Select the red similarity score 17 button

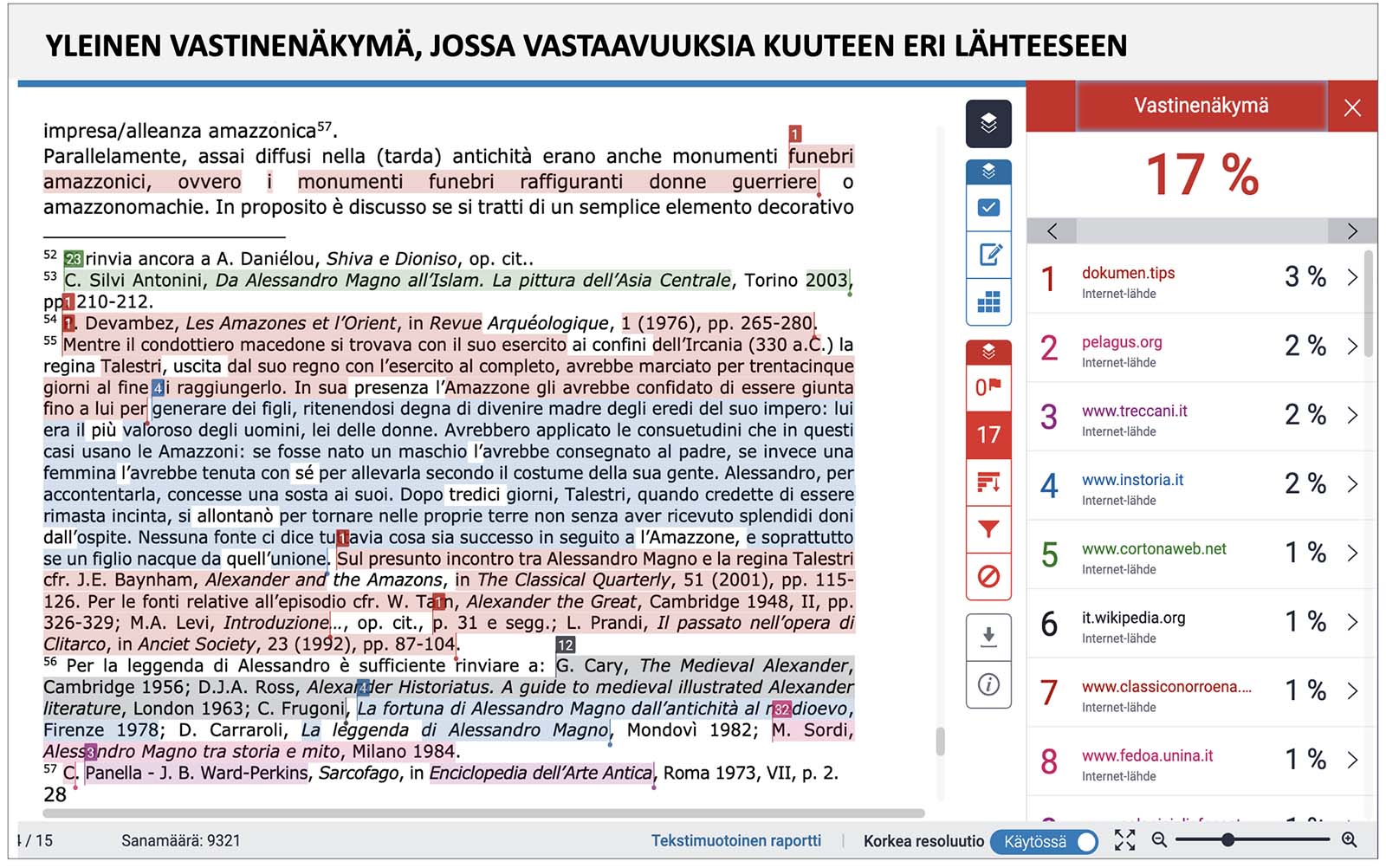[x=988, y=435]
